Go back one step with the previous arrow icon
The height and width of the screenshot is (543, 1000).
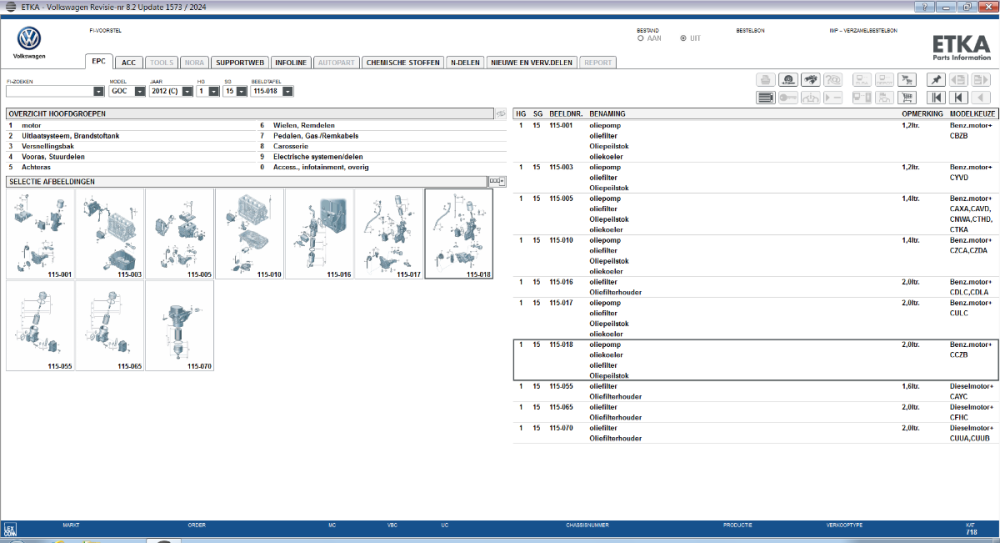pyautogui.click(x=959, y=98)
